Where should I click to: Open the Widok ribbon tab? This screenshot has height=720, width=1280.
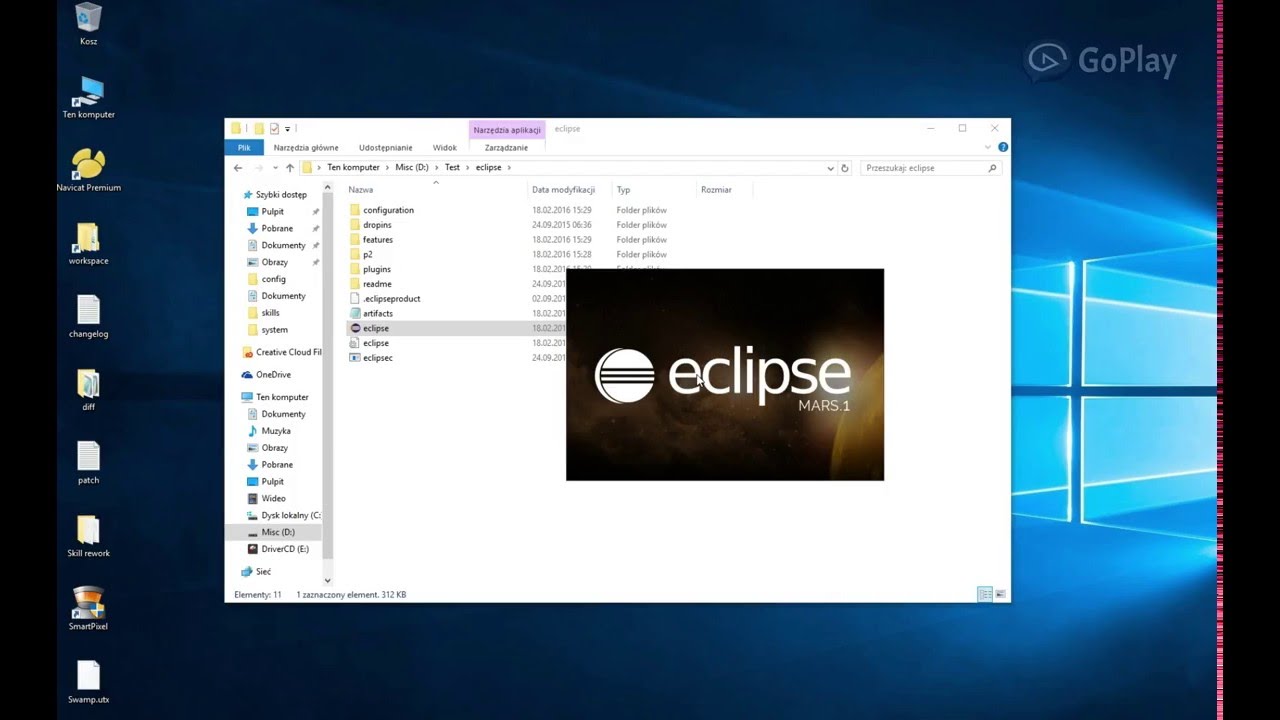(x=445, y=147)
